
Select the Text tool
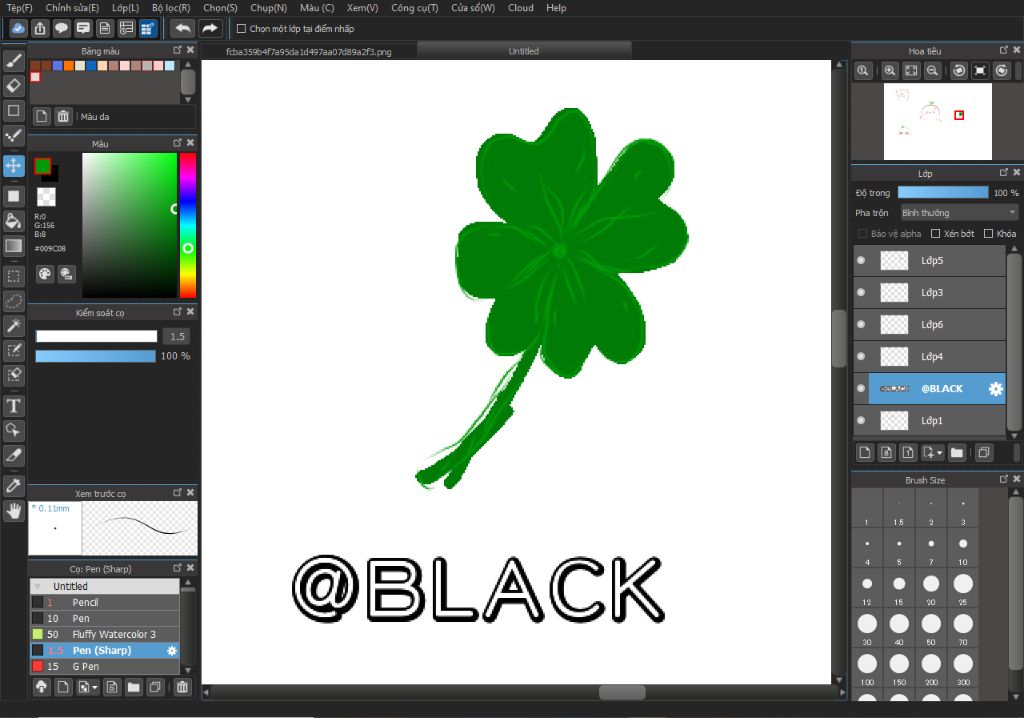click(x=14, y=406)
